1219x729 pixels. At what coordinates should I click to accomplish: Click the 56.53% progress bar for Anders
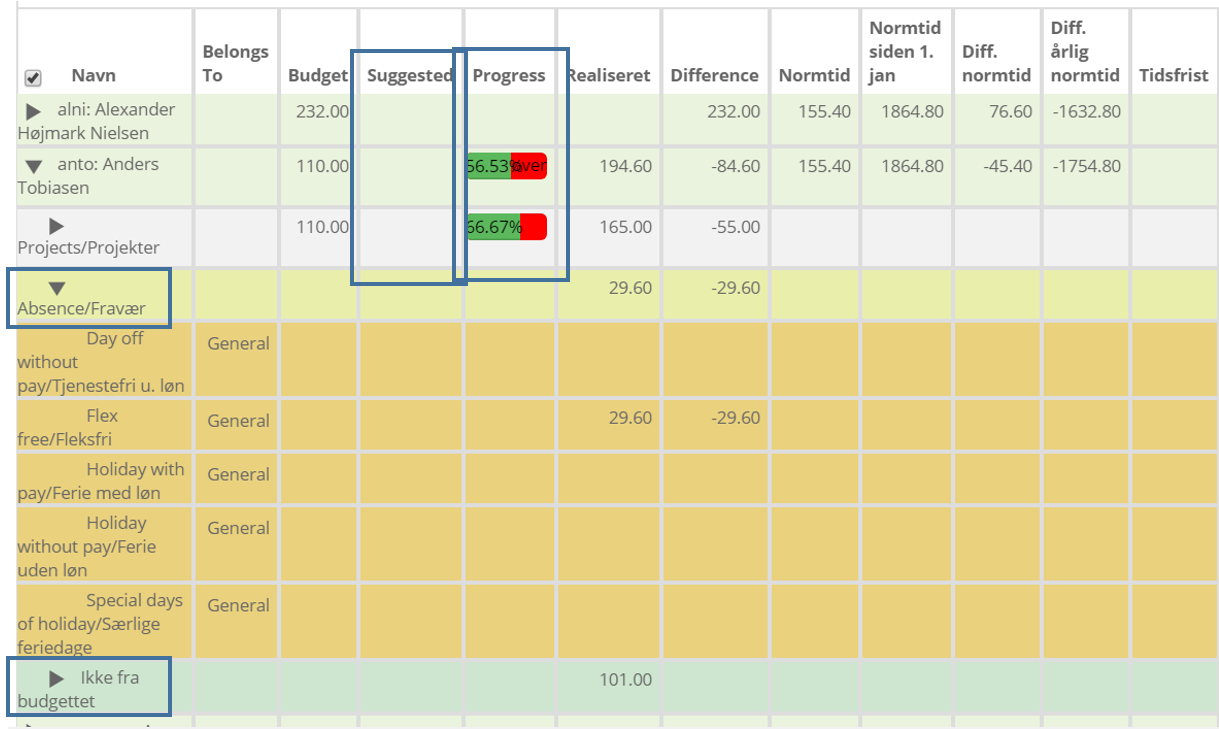(506, 166)
